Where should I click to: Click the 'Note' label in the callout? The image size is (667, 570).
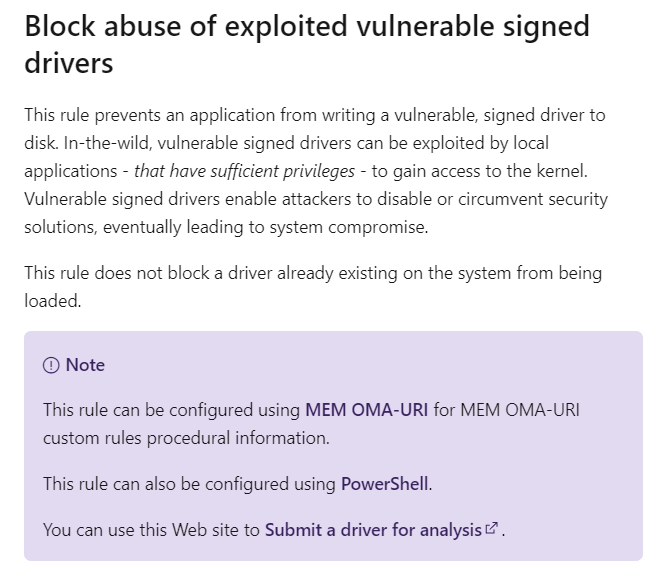tap(85, 365)
